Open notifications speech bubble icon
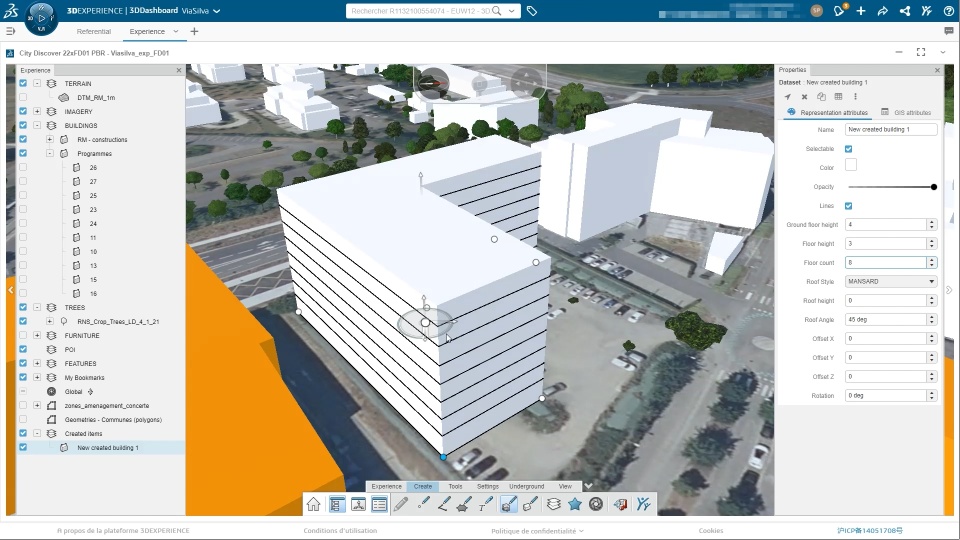The height and width of the screenshot is (540, 960). [839, 10]
